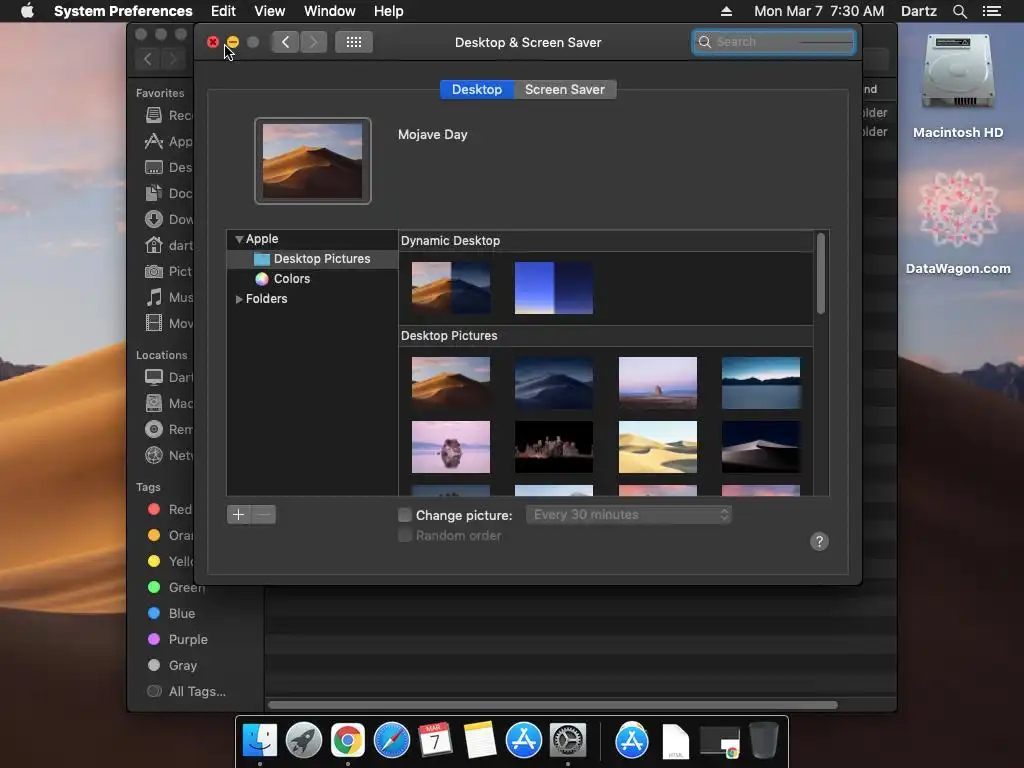Open HTML document in the Dock
Image resolution: width=1024 pixels, height=768 pixels.
tap(675, 742)
